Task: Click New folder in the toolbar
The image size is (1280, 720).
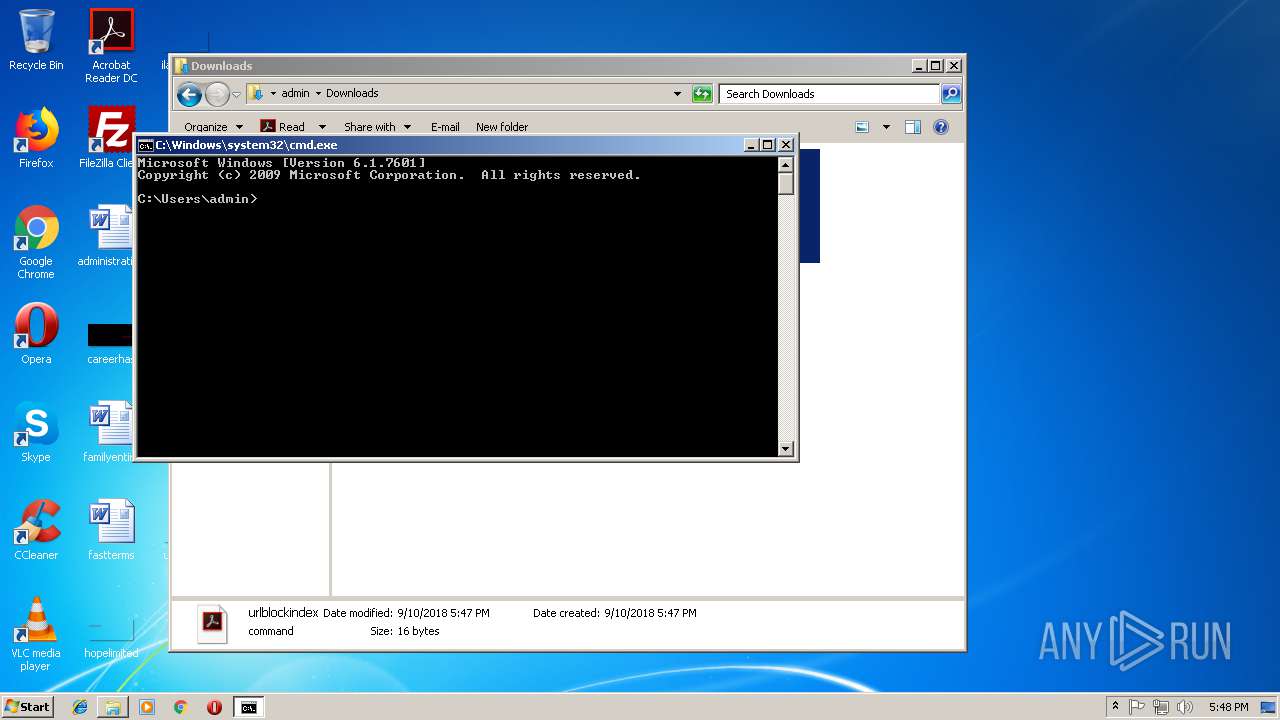Action: [502, 127]
